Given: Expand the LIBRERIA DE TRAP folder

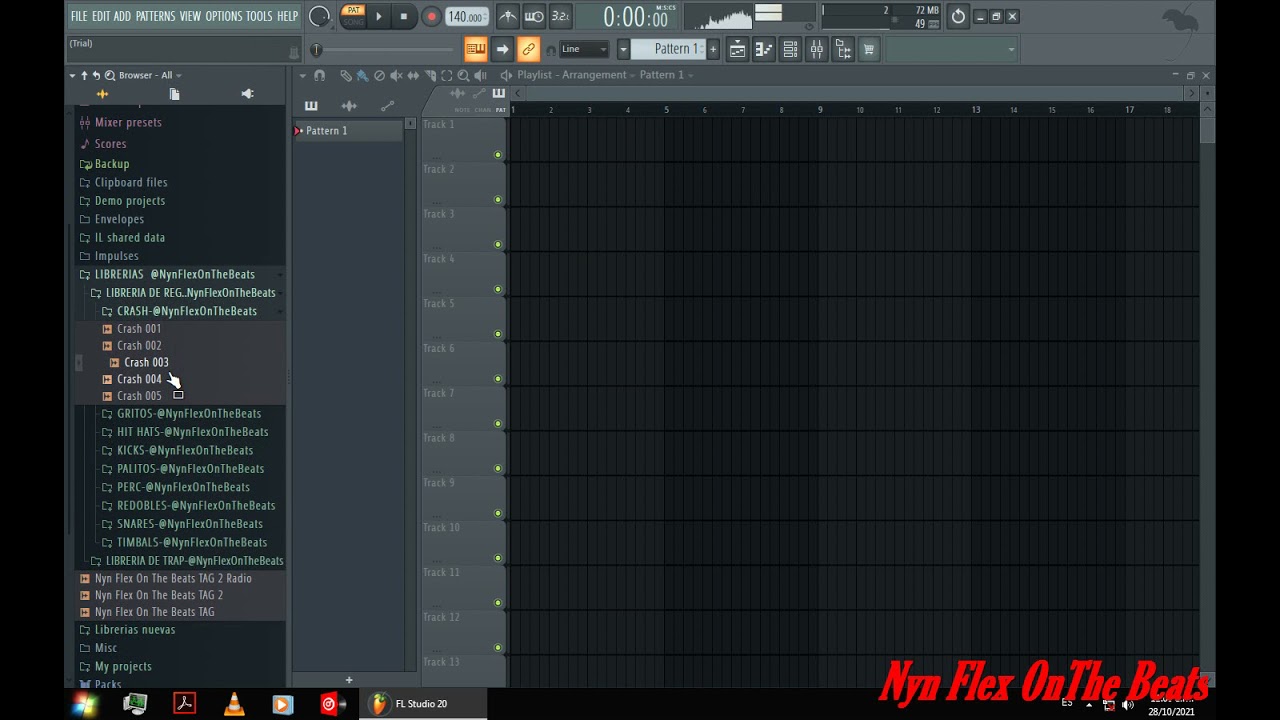Looking at the screenshot, I should [194, 561].
